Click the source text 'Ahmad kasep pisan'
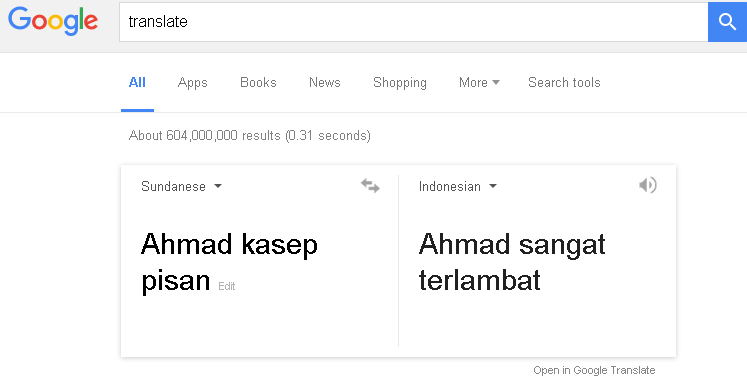The image size is (747, 392). (x=229, y=262)
